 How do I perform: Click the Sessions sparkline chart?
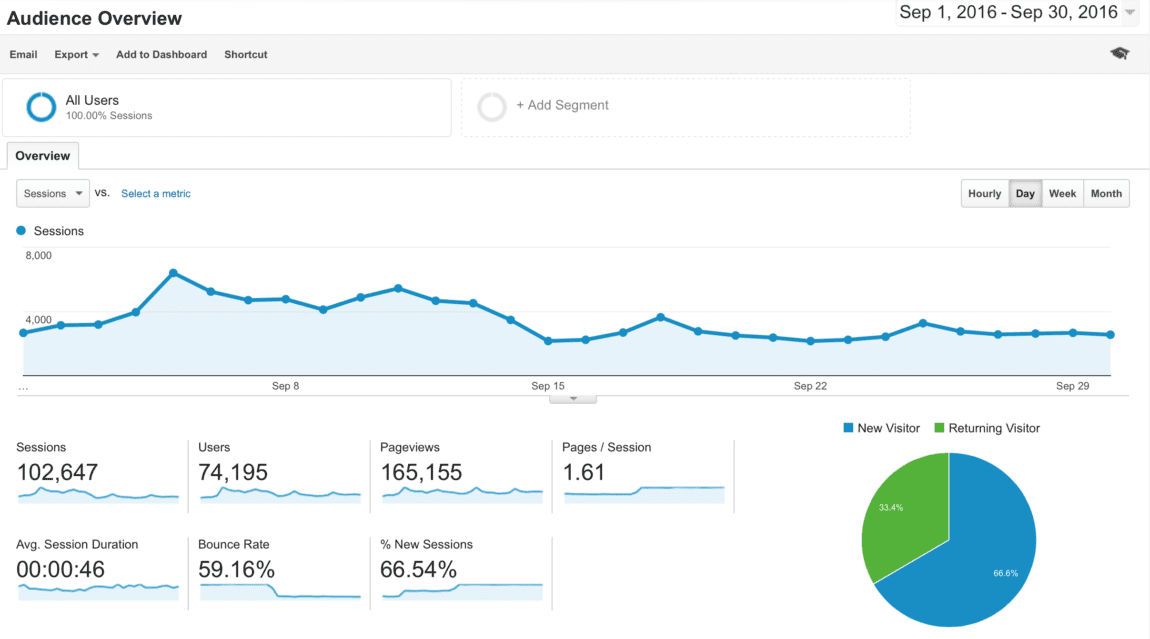click(x=98, y=494)
